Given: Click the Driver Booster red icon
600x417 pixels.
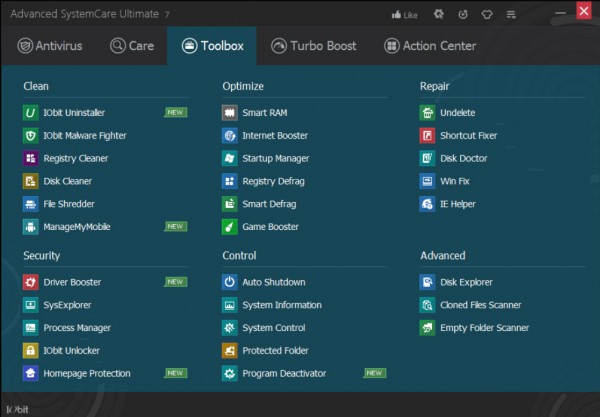Looking at the screenshot, I should tap(31, 282).
